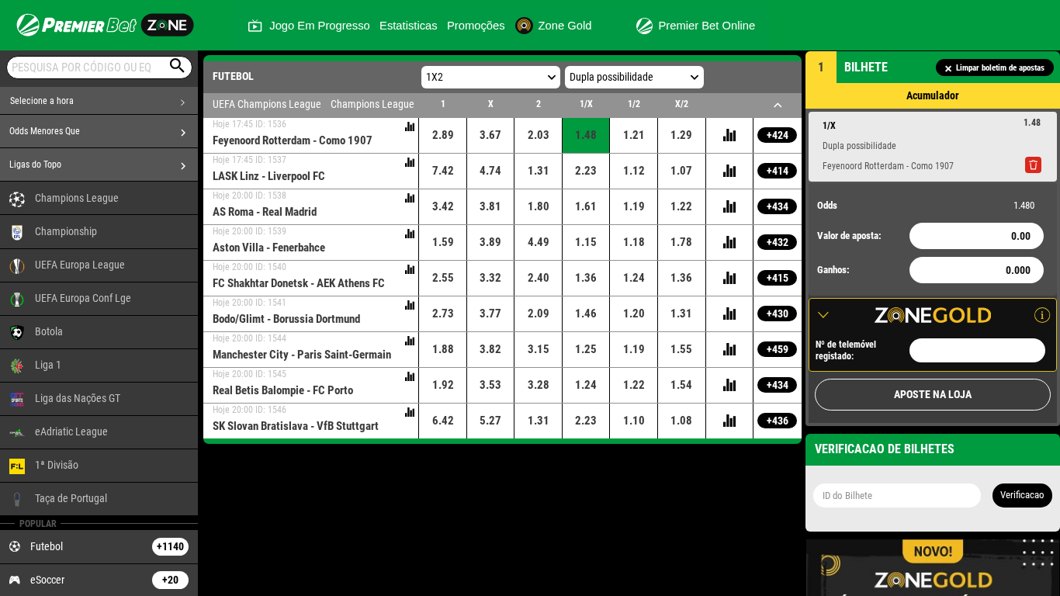
Task: Go to Premier Bet Online
Action: (696, 26)
